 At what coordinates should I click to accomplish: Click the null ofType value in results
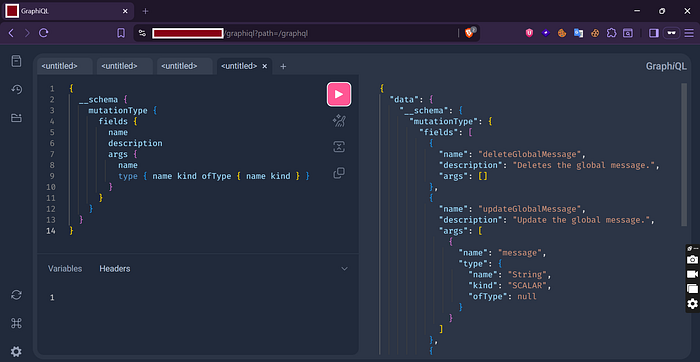click(x=527, y=296)
